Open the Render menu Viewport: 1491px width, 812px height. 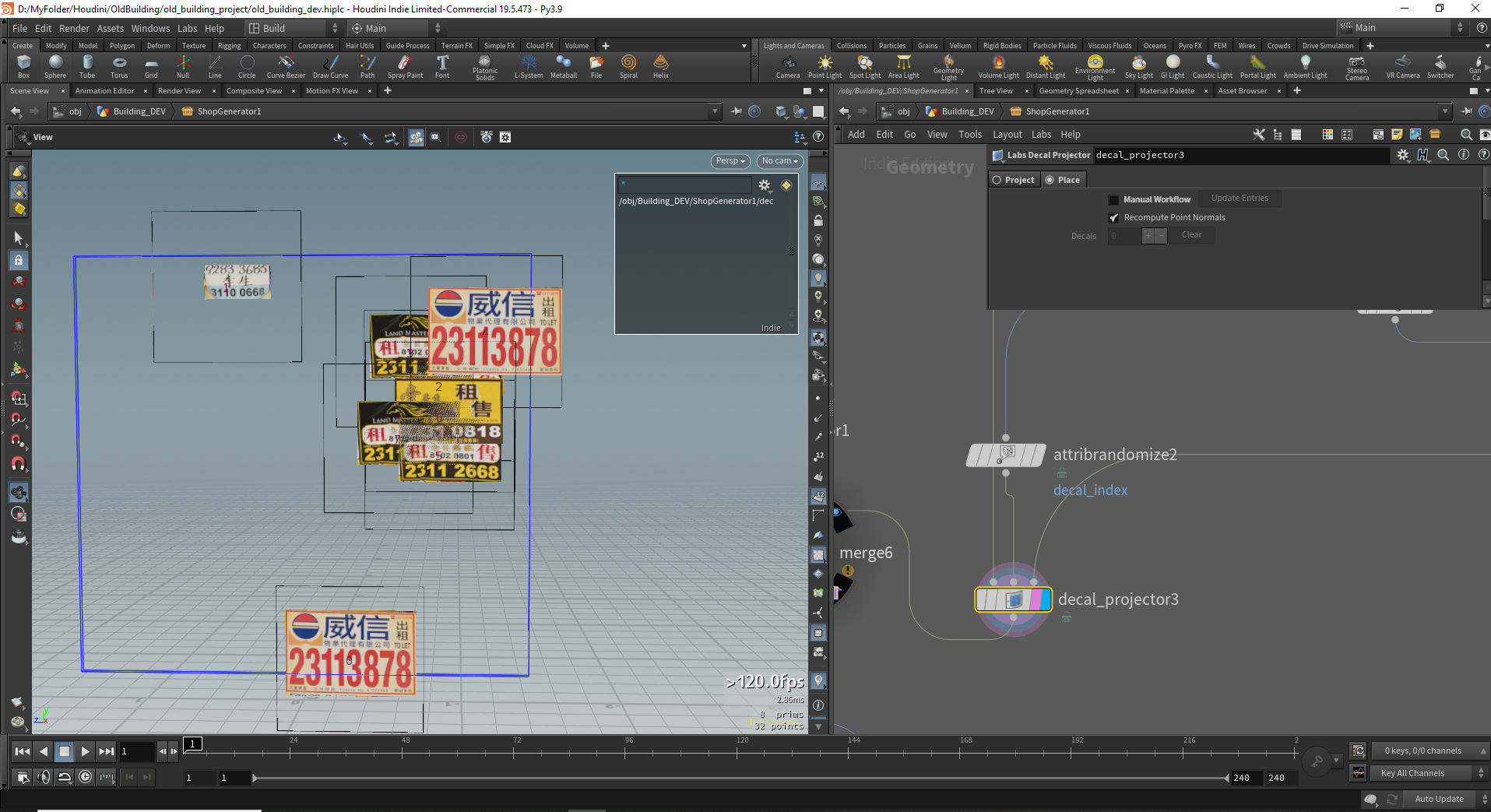[x=74, y=28]
